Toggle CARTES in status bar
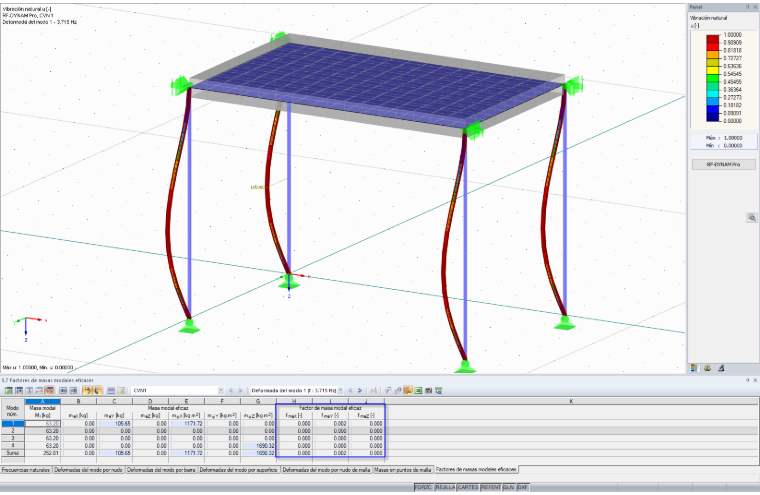 [x=468, y=487]
